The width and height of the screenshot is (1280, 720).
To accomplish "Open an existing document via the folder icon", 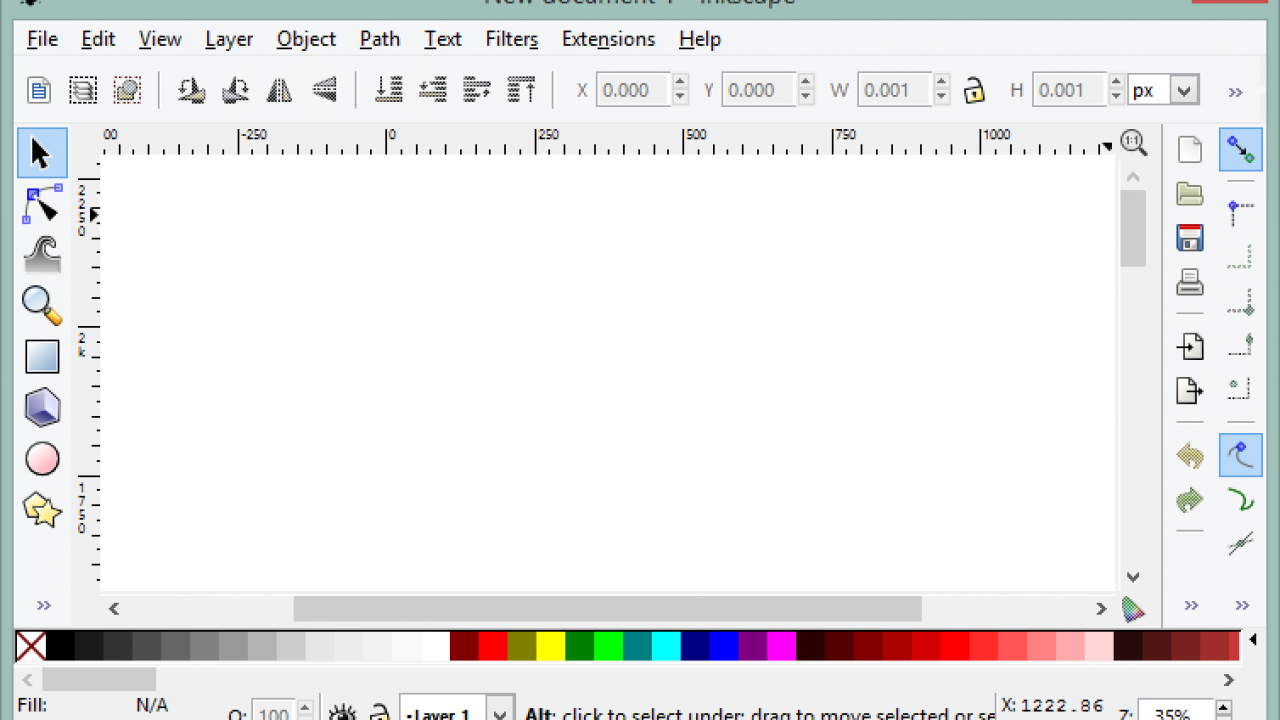I will pyautogui.click(x=1189, y=193).
